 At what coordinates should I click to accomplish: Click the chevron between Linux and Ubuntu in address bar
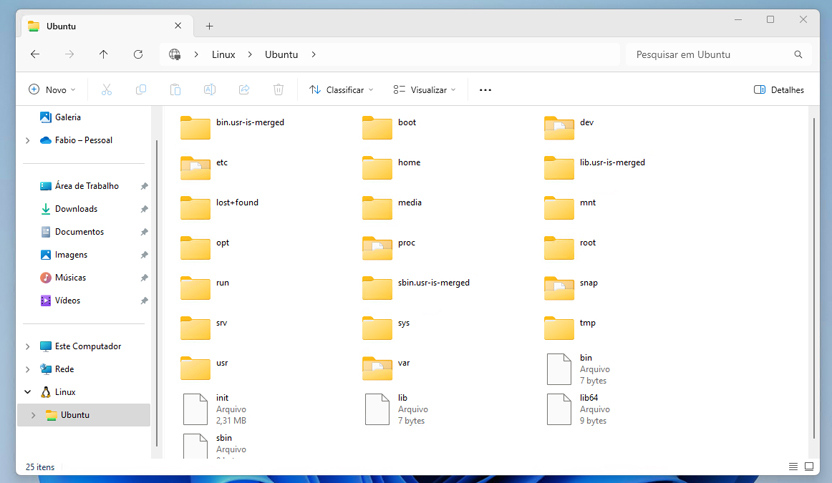click(x=250, y=54)
